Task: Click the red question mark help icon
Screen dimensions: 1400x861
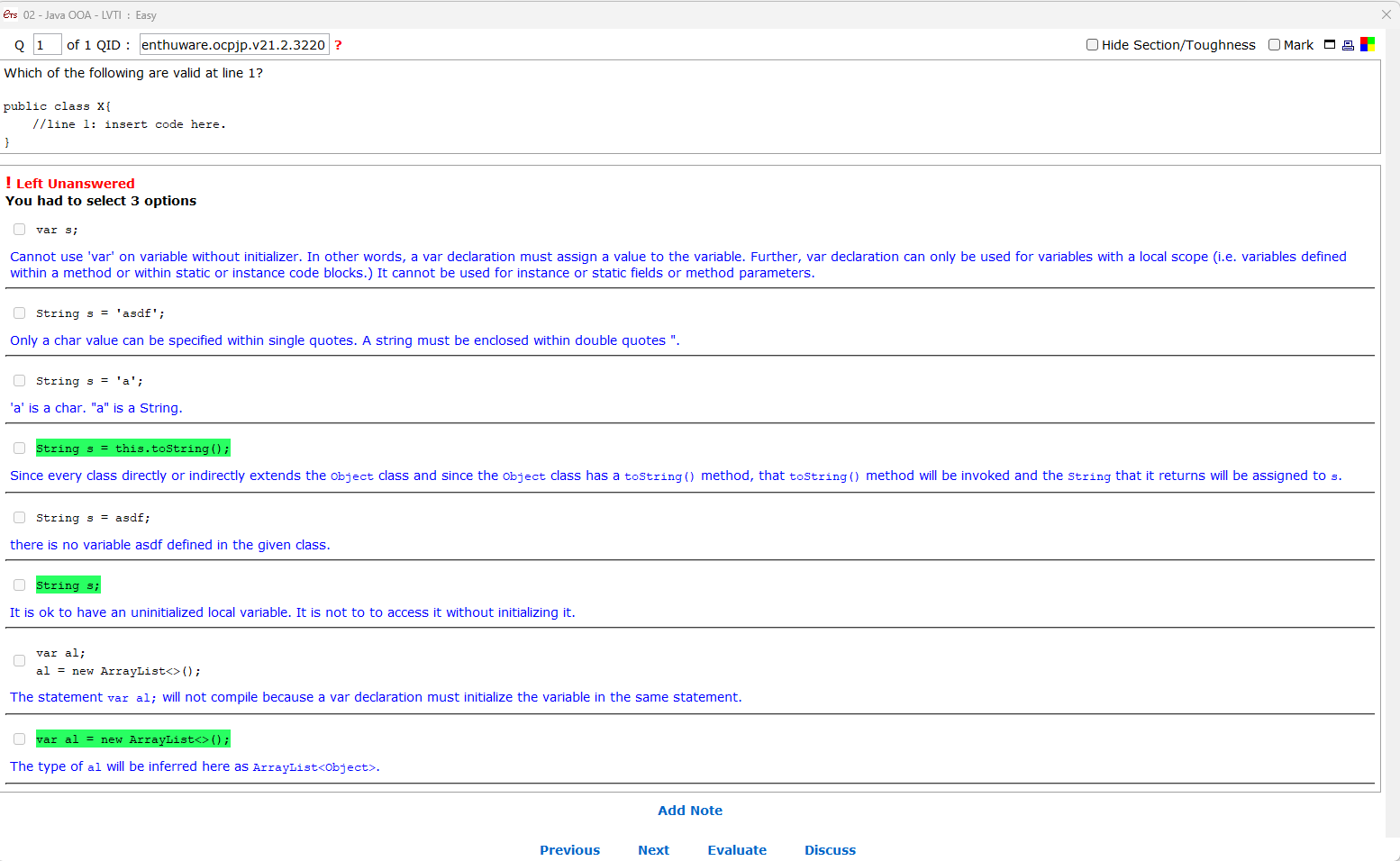Action: [x=338, y=45]
